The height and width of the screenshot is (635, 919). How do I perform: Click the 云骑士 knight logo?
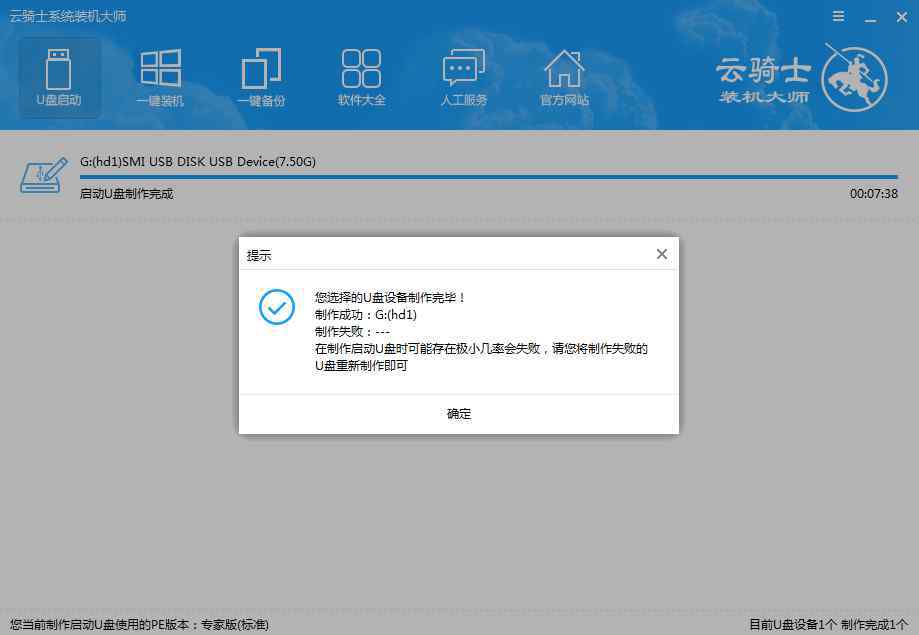[x=854, y=79]
